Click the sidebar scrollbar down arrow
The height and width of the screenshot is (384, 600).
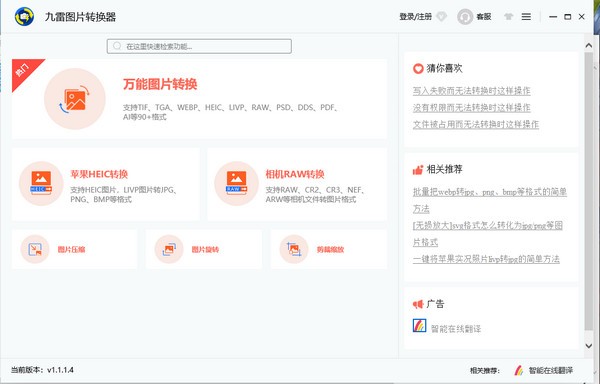589,346
